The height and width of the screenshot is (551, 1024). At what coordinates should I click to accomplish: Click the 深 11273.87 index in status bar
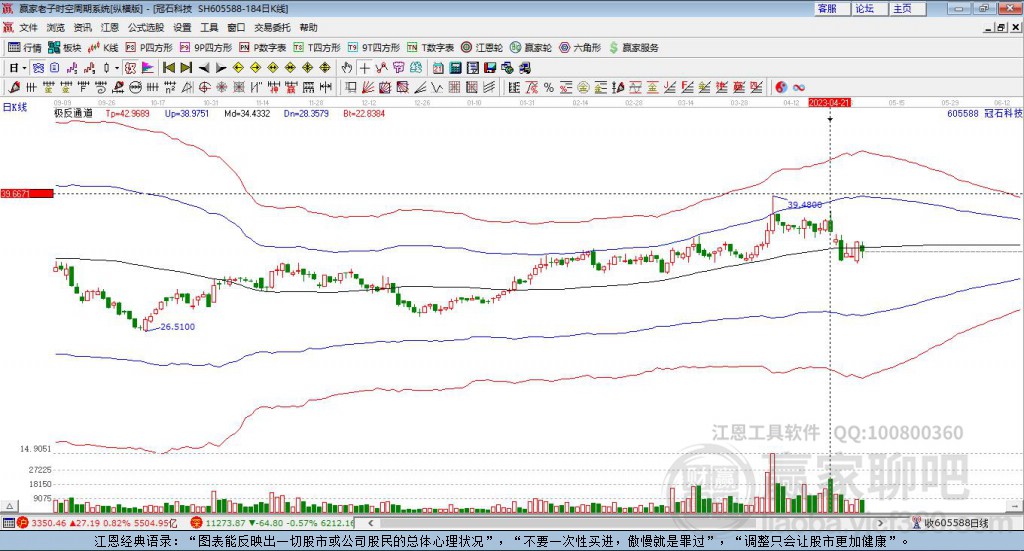[273, 523]
